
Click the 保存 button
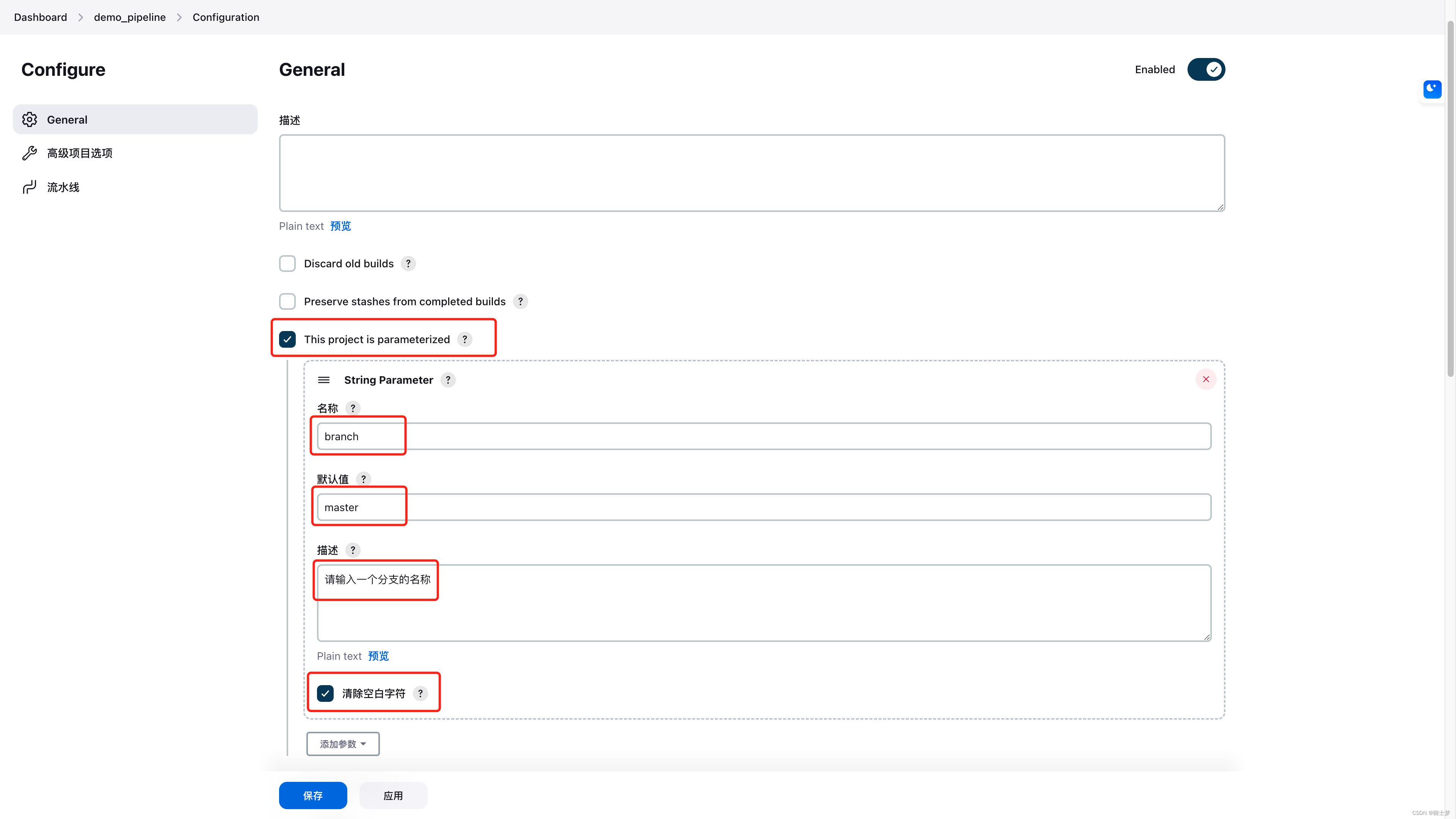312,796
